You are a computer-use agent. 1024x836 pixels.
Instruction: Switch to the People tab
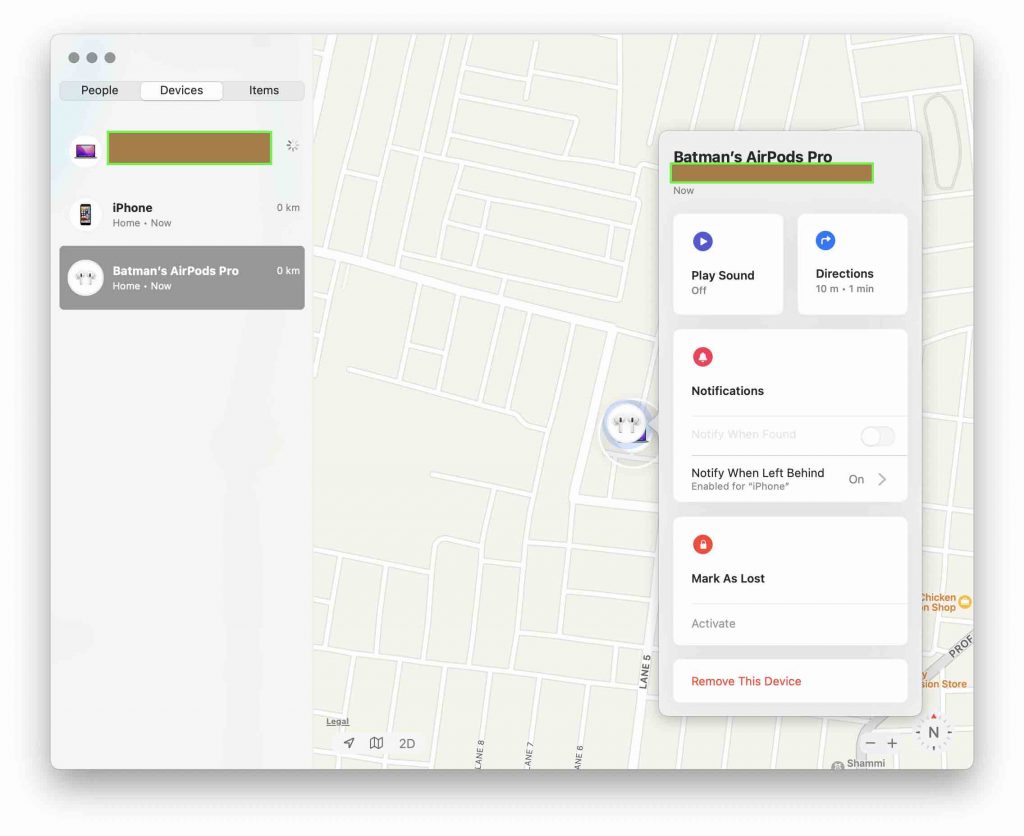[x=100, y=90]
